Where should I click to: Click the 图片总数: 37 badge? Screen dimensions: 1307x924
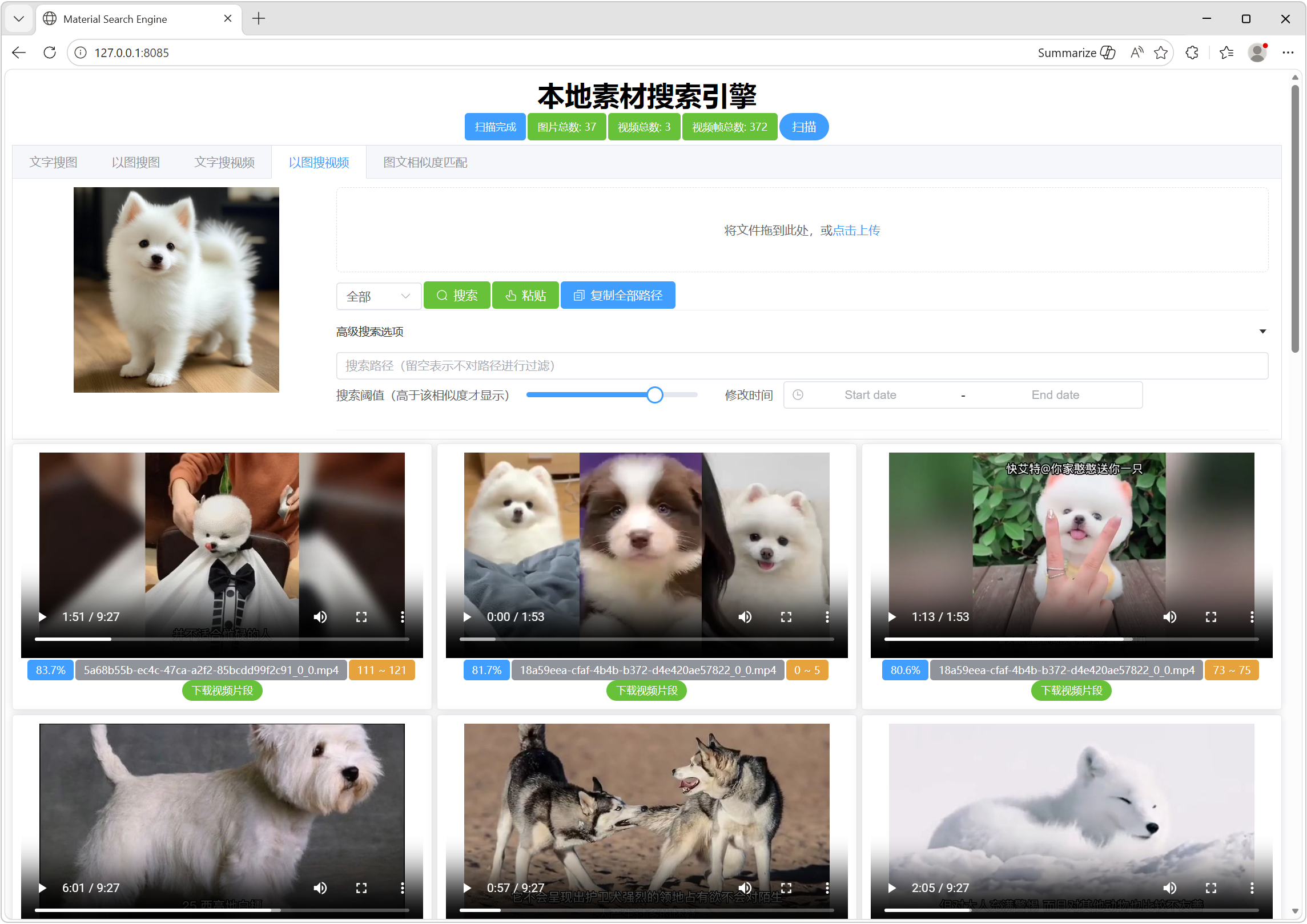coord(566,127)
